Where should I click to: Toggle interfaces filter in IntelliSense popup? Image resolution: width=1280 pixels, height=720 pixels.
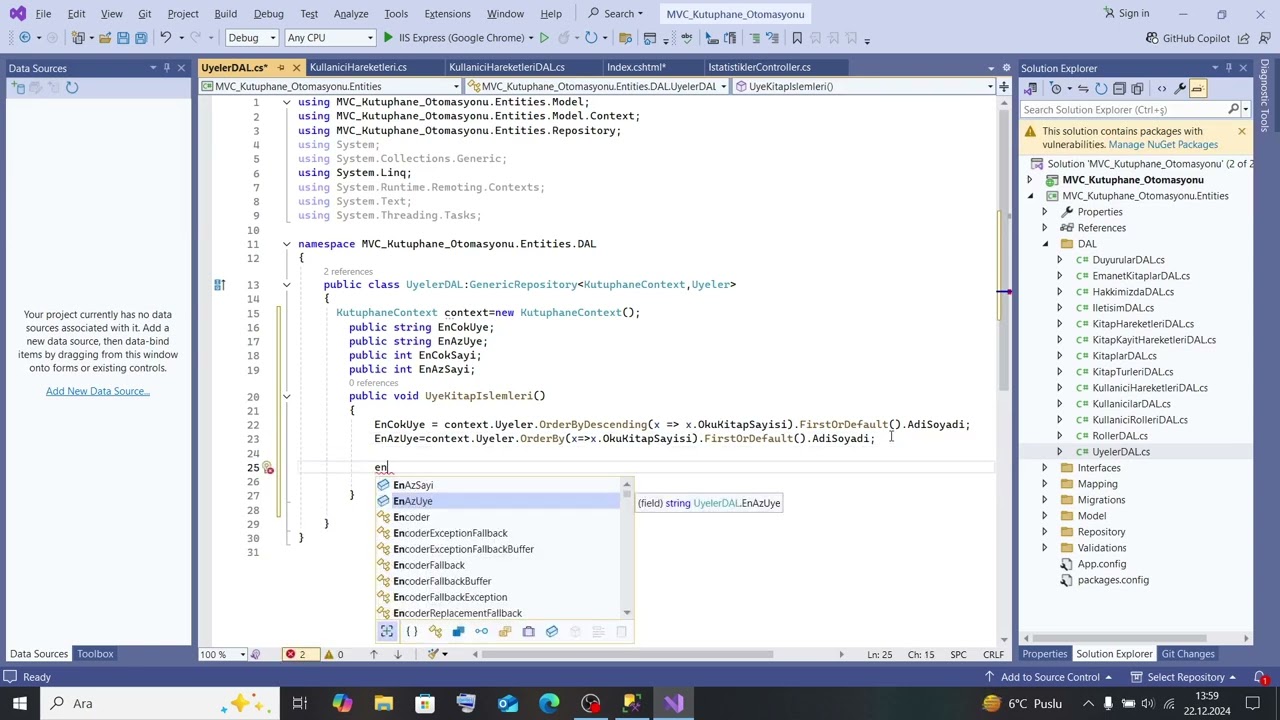481,632
